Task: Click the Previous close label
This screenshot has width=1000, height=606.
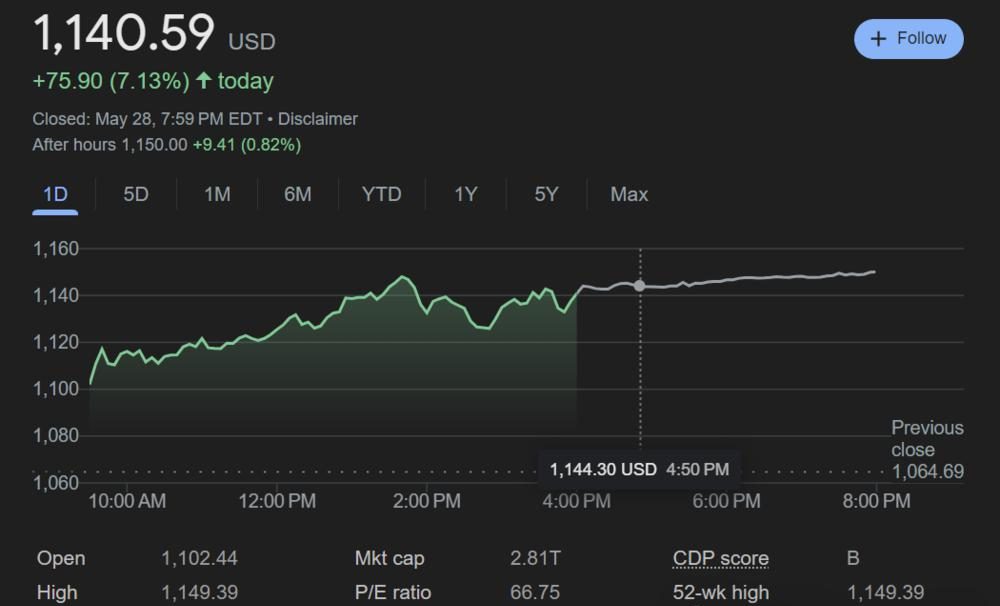Action: click(927, 438)
